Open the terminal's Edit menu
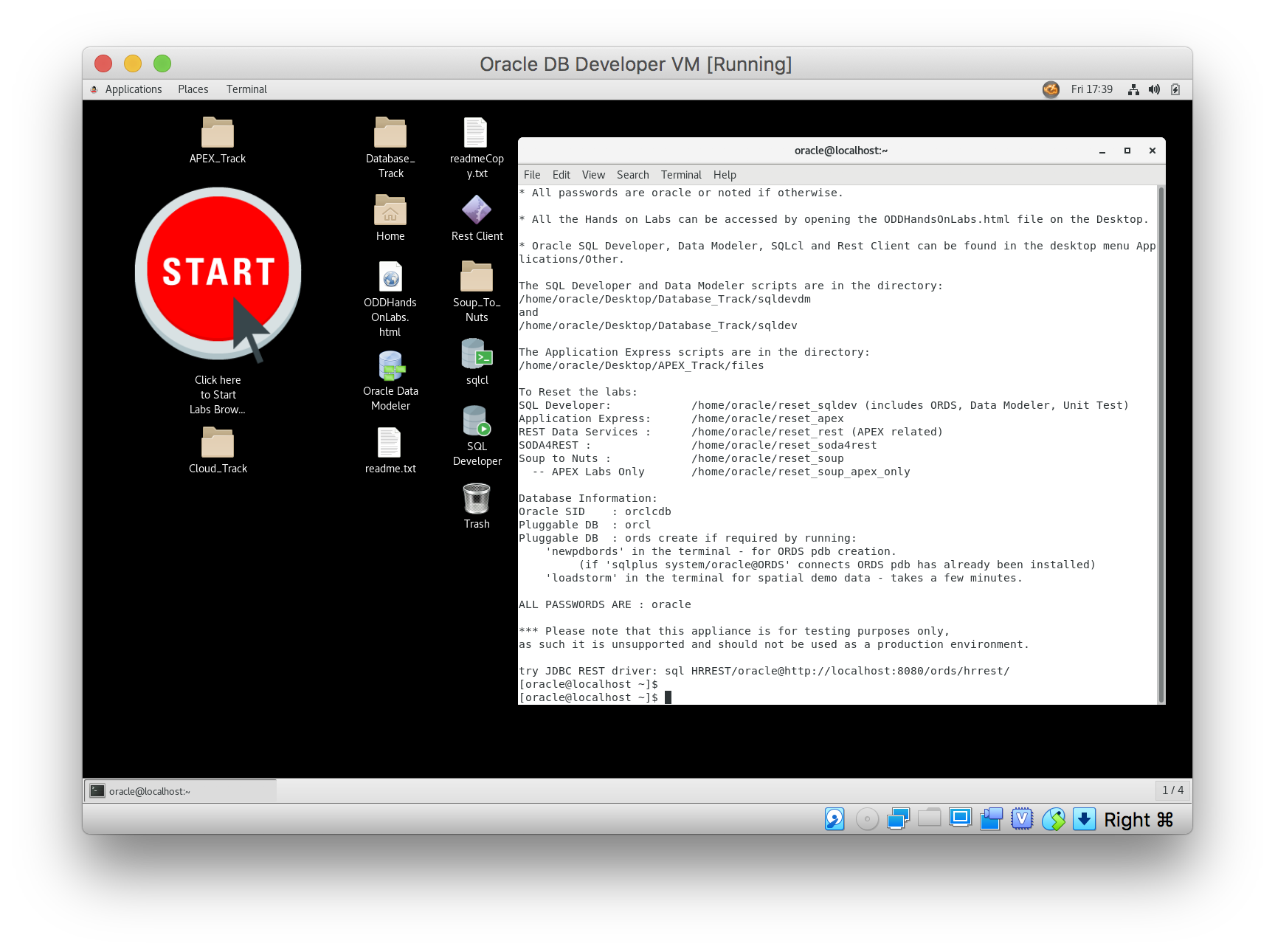The image size is (1275, 952). click(561, 175)
